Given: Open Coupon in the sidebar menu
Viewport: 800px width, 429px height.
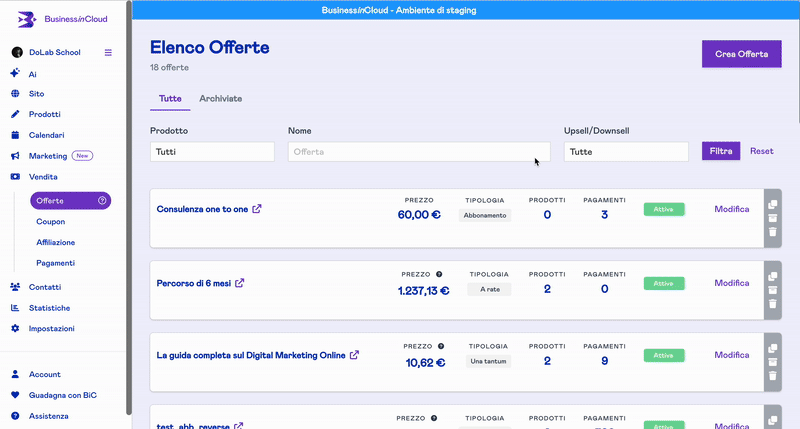Looking at the screenshot, I should [50, 222].
